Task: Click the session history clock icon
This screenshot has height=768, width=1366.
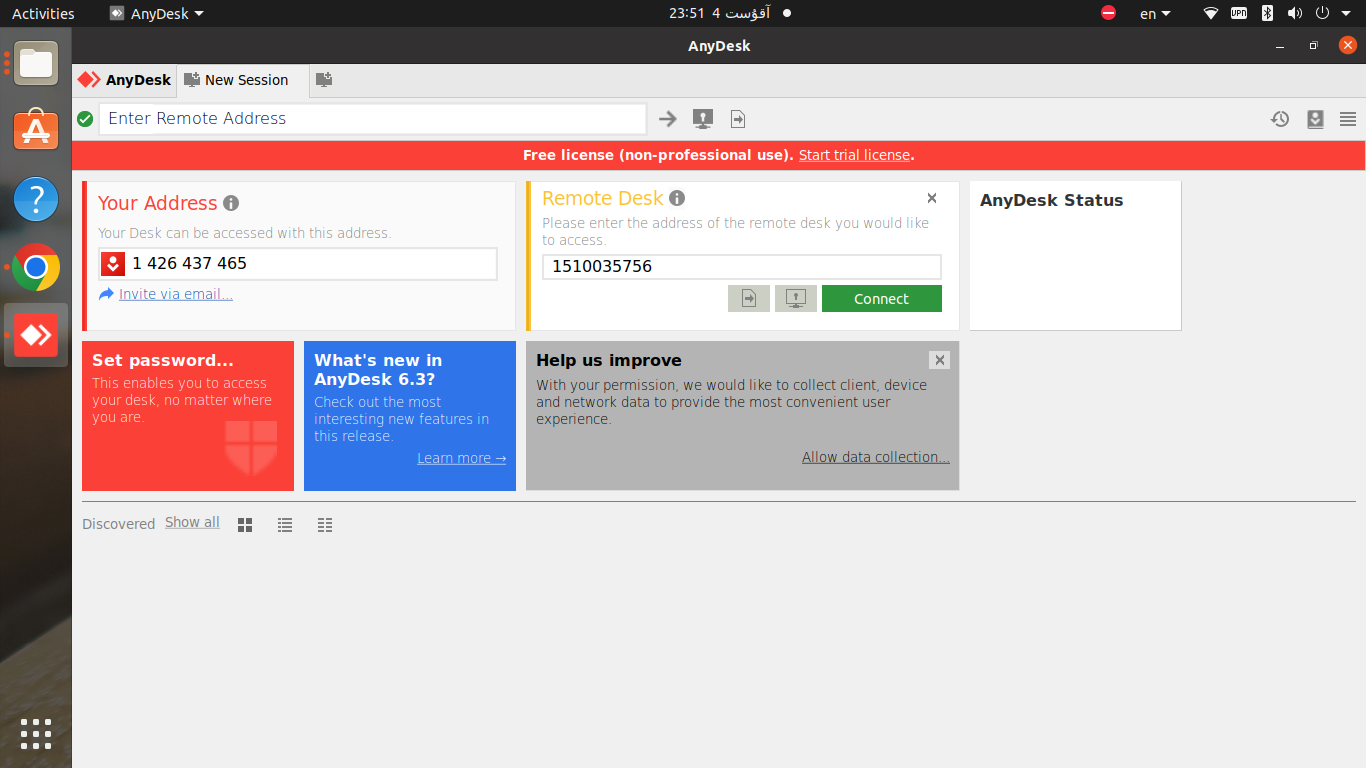Action: pos(1280,119)
